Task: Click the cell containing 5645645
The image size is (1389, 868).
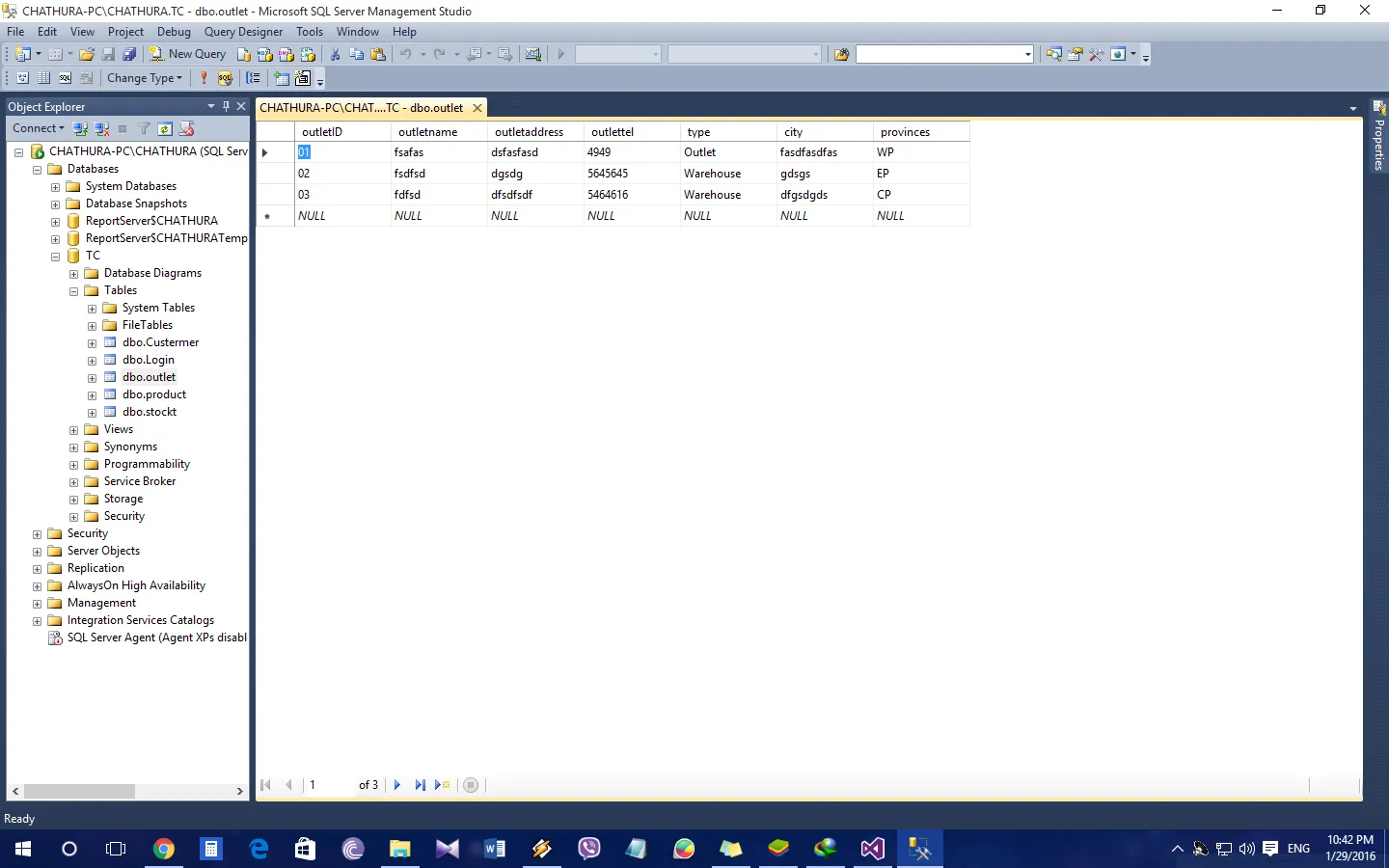Action: tap(633, 174)
